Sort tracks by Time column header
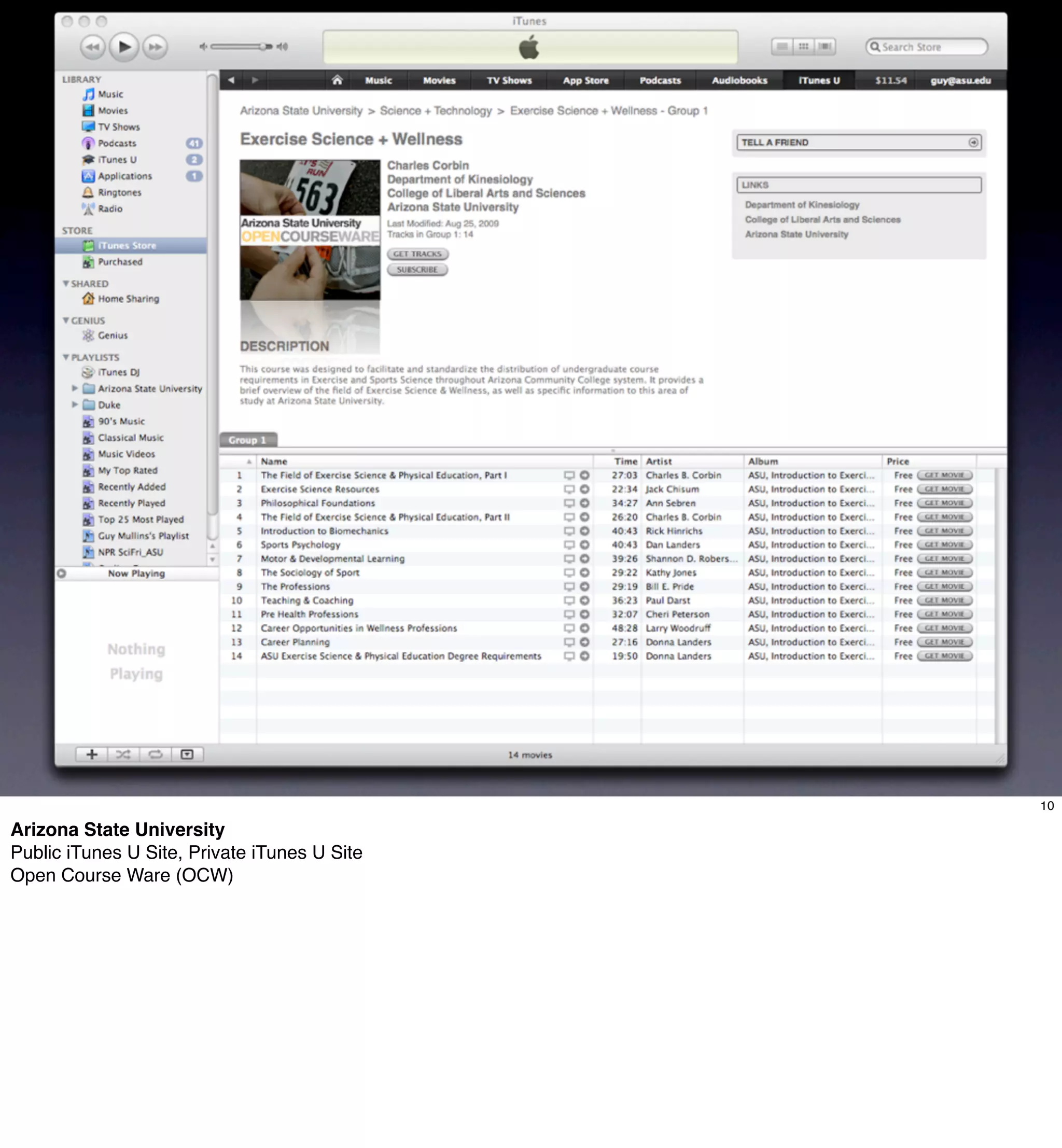 click(617, 461)
